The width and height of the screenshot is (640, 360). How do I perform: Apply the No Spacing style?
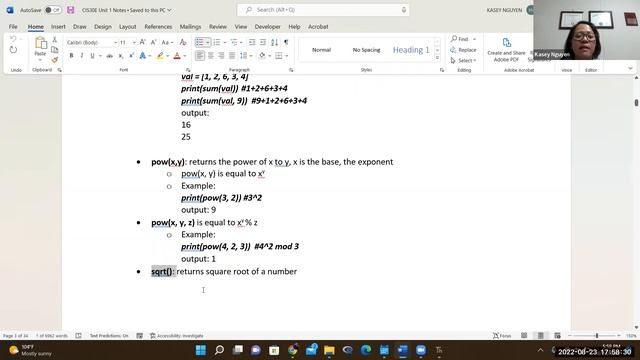[x=366, y=50]
